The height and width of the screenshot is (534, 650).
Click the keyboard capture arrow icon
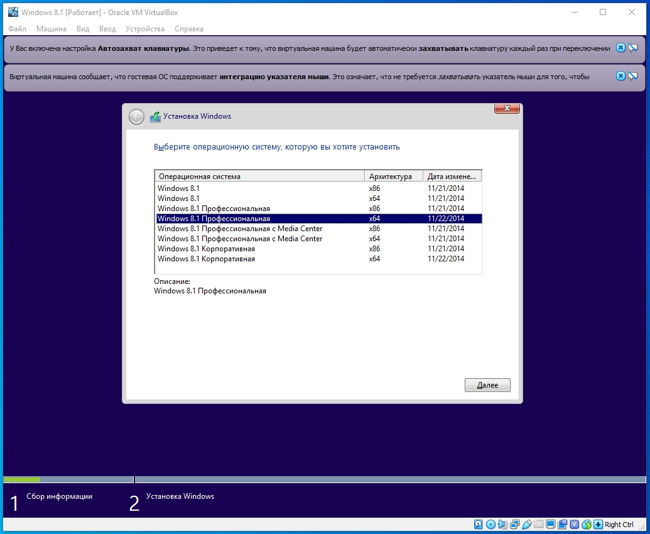click(x=598, y=524)
